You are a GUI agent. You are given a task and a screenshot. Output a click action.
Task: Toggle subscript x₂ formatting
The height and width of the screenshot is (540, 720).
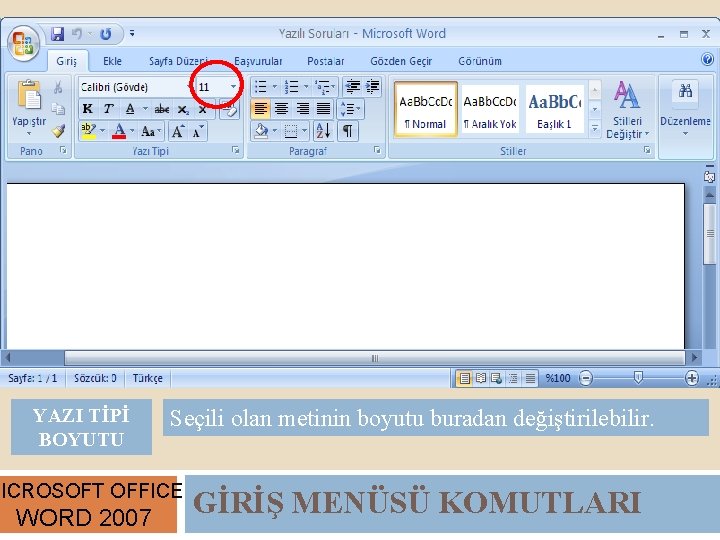point(183,109)
